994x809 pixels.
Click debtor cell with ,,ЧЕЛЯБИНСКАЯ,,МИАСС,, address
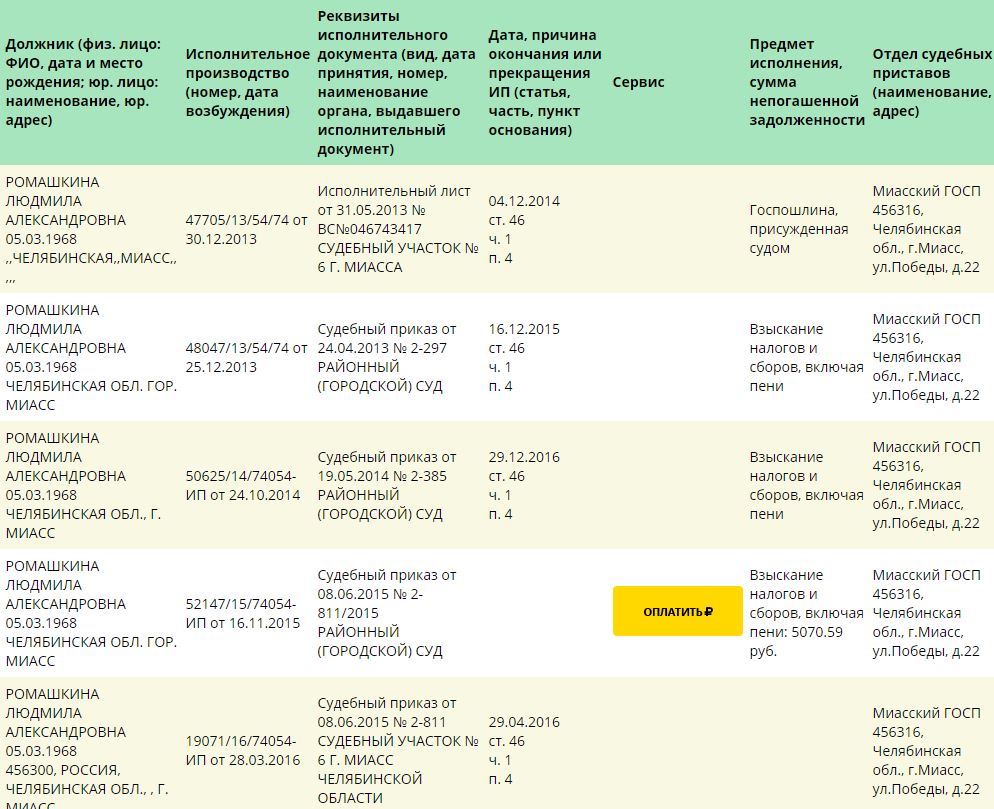[91, 230]
